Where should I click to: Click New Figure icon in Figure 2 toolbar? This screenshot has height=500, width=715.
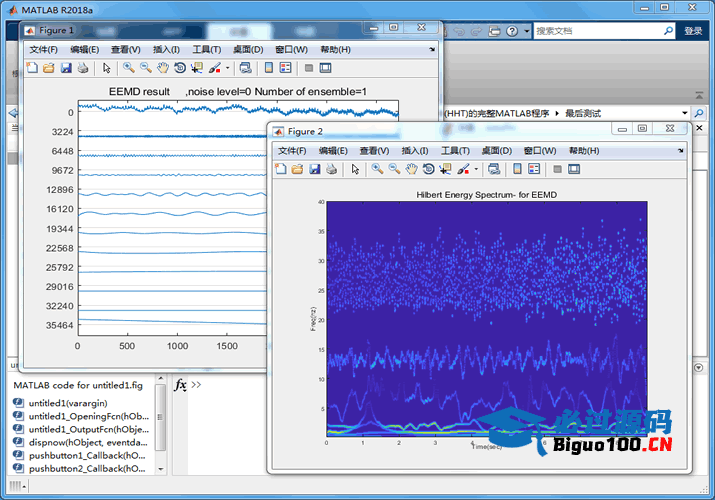click(x=280, y=169)
